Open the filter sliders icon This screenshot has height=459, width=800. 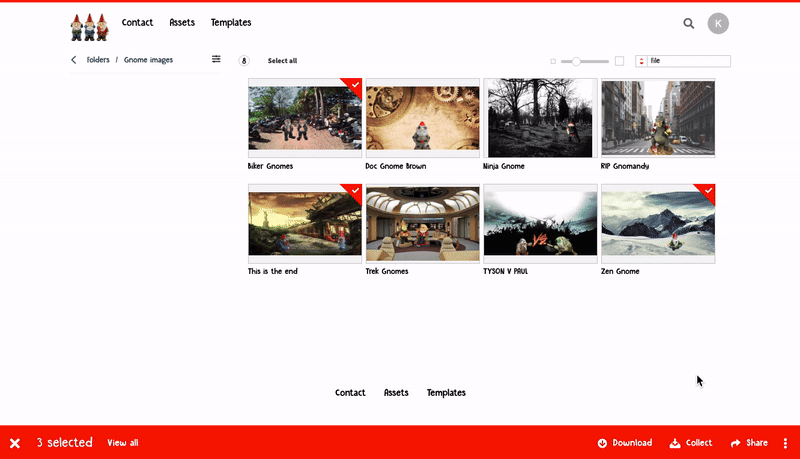click(x=216, y=59)
